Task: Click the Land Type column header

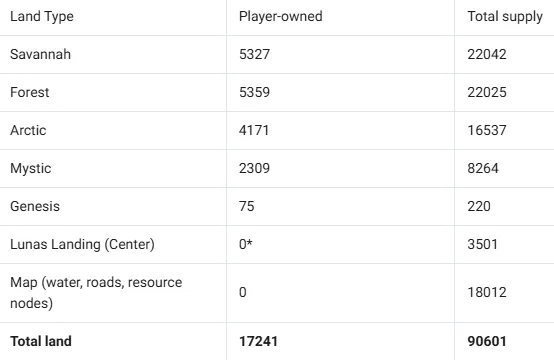Action: 42,17
